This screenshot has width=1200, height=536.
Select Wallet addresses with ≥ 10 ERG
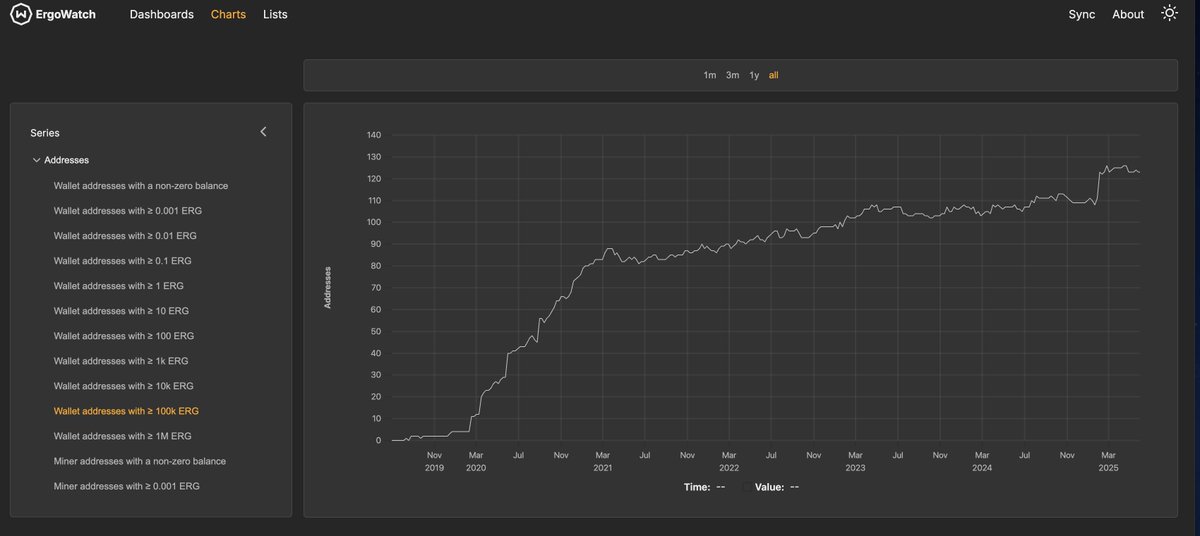[x=121, y=311]
